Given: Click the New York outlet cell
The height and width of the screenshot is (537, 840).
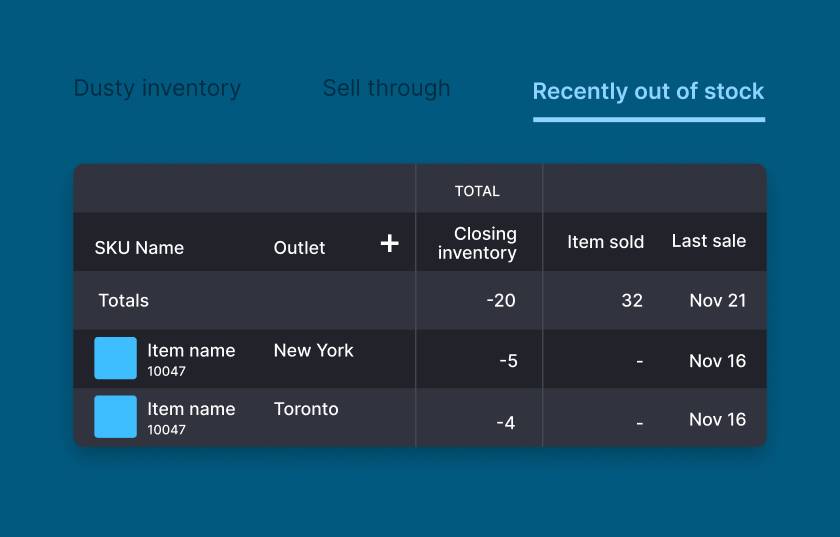Looking at the screenshot, I should [x=313, y=351].
